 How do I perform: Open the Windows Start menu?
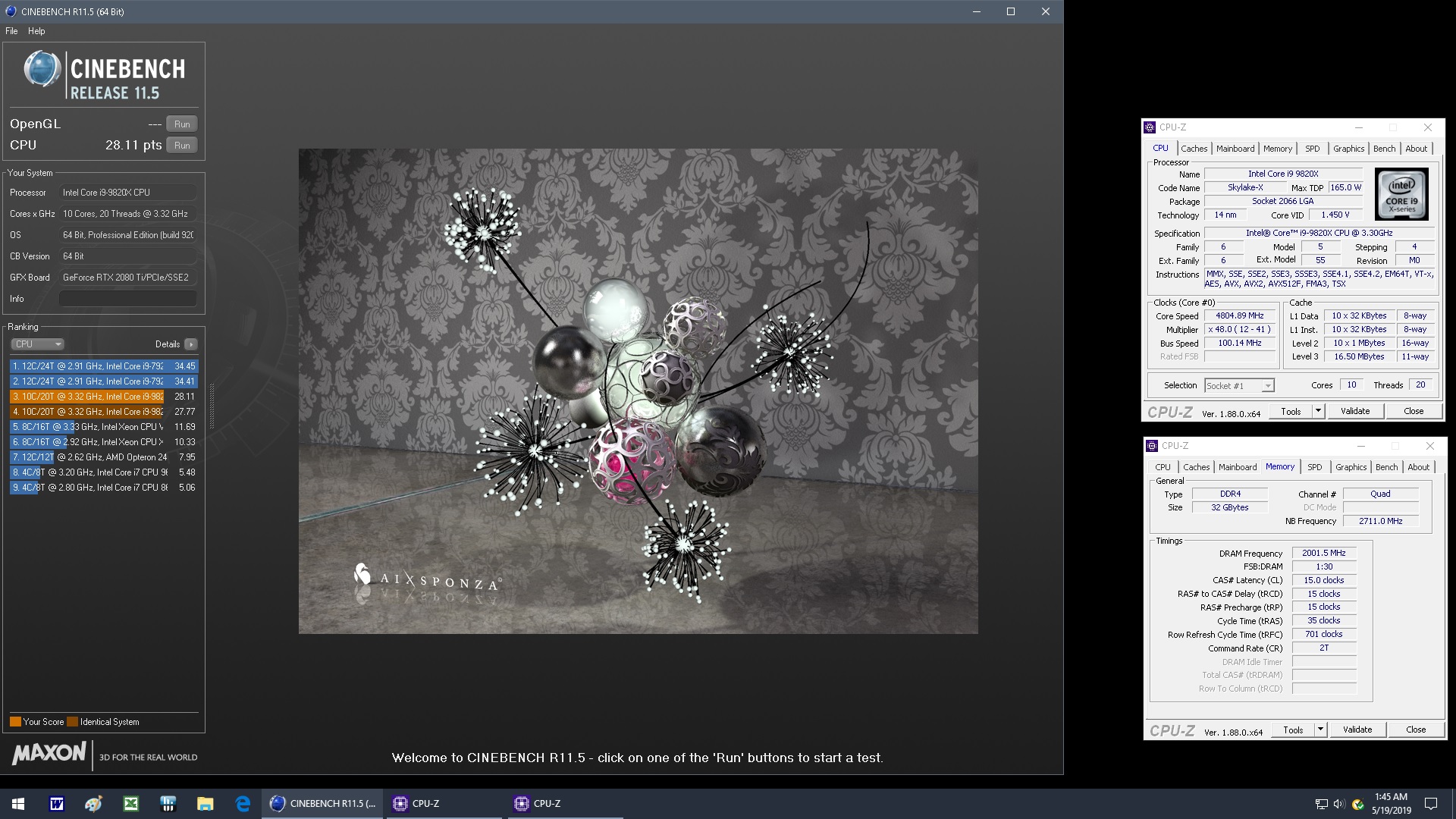[x=18, y=804]
